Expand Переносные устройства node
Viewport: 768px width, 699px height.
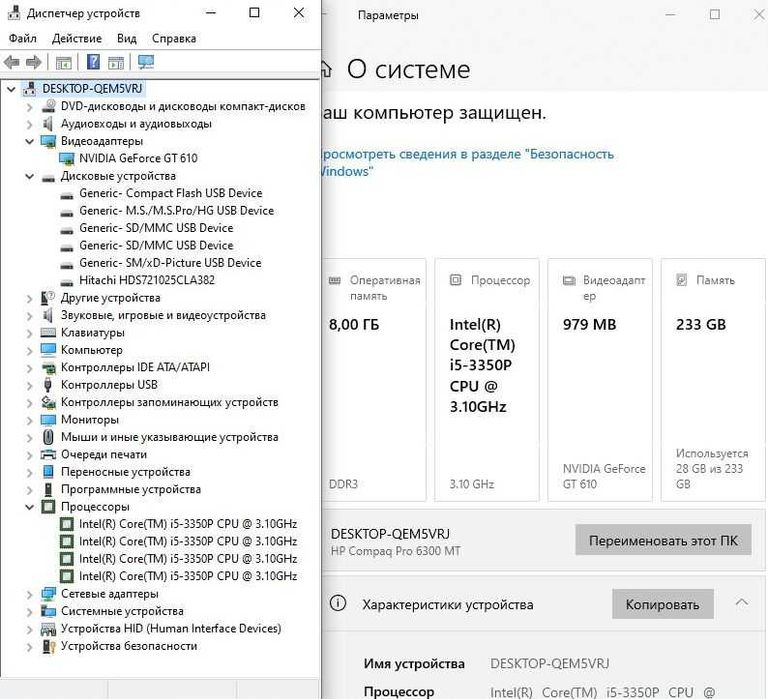(29, 472)
